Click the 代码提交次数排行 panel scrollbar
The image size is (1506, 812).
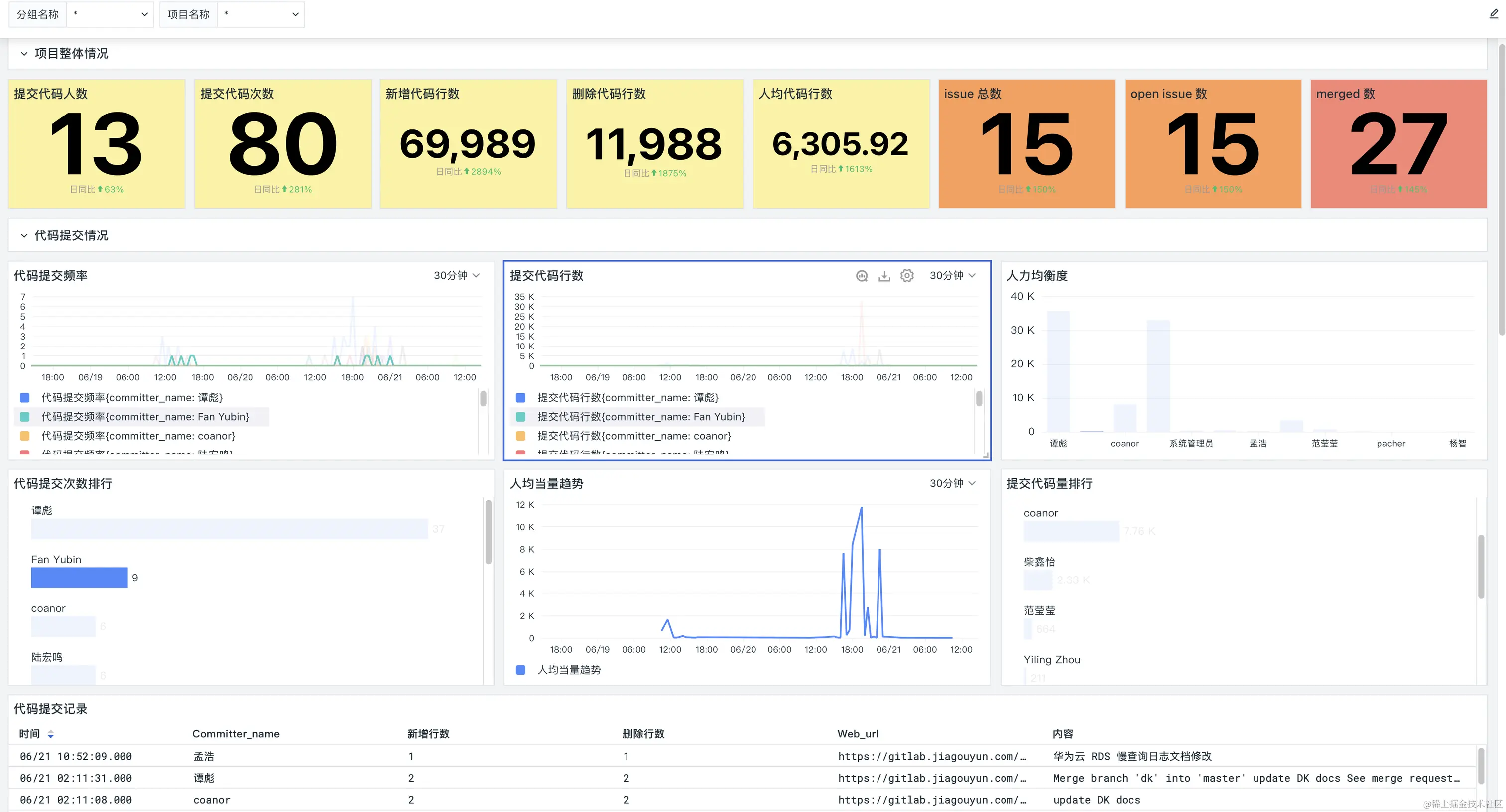pyautogui.click(x=488, y=532)
